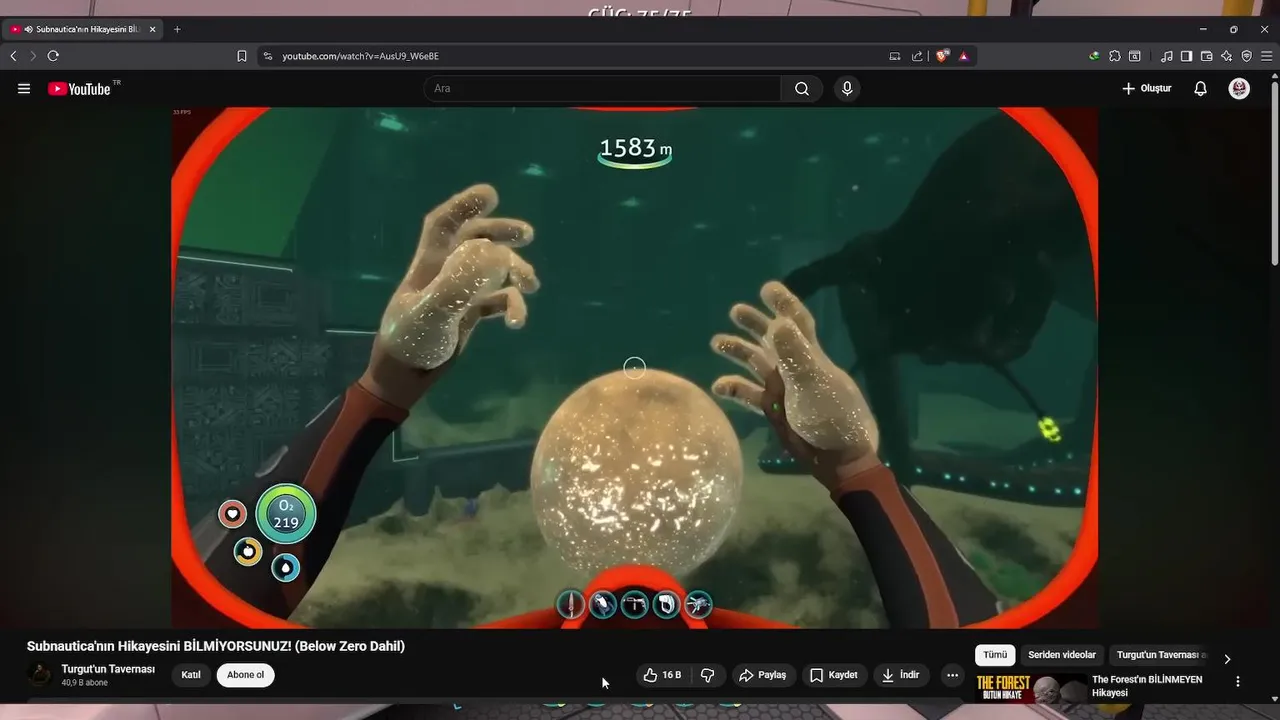Select the Turgut'un Tavernası filter chip
The width and height of the screenshot is (1280, 720).
point(1160,655)
